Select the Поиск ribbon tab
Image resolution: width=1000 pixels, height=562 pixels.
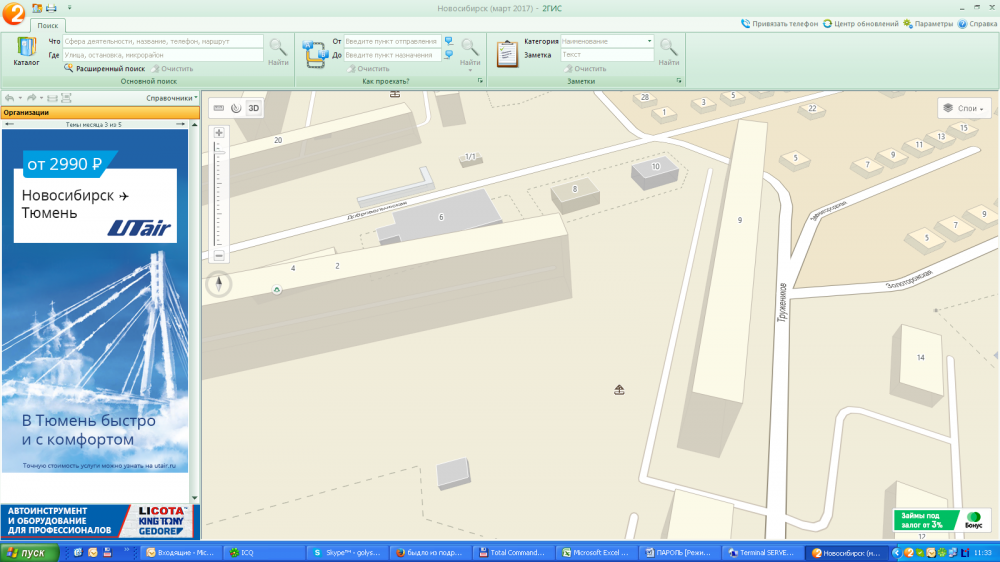48,24
